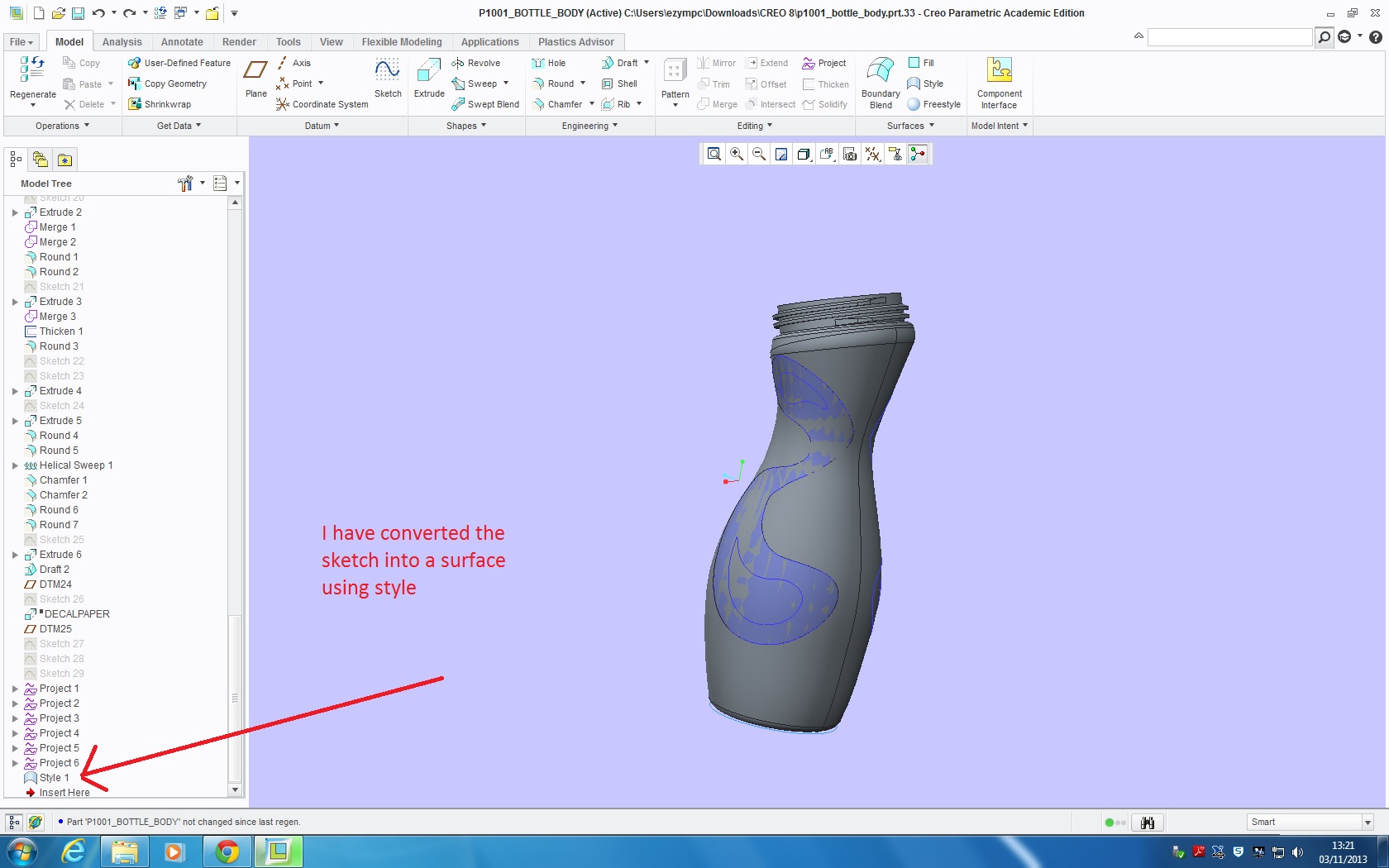This screenshot has height=868, width=1389.
Task: Select Thicken 1 in model tree
Action: tap(54, 331)
